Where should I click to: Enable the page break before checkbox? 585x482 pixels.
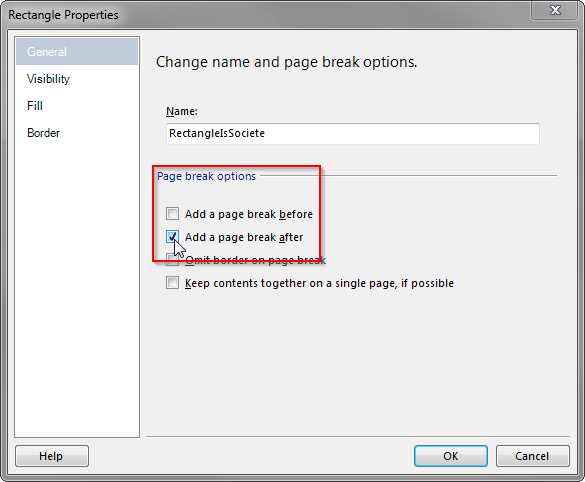pyautogui.click(x=172, y=214)
